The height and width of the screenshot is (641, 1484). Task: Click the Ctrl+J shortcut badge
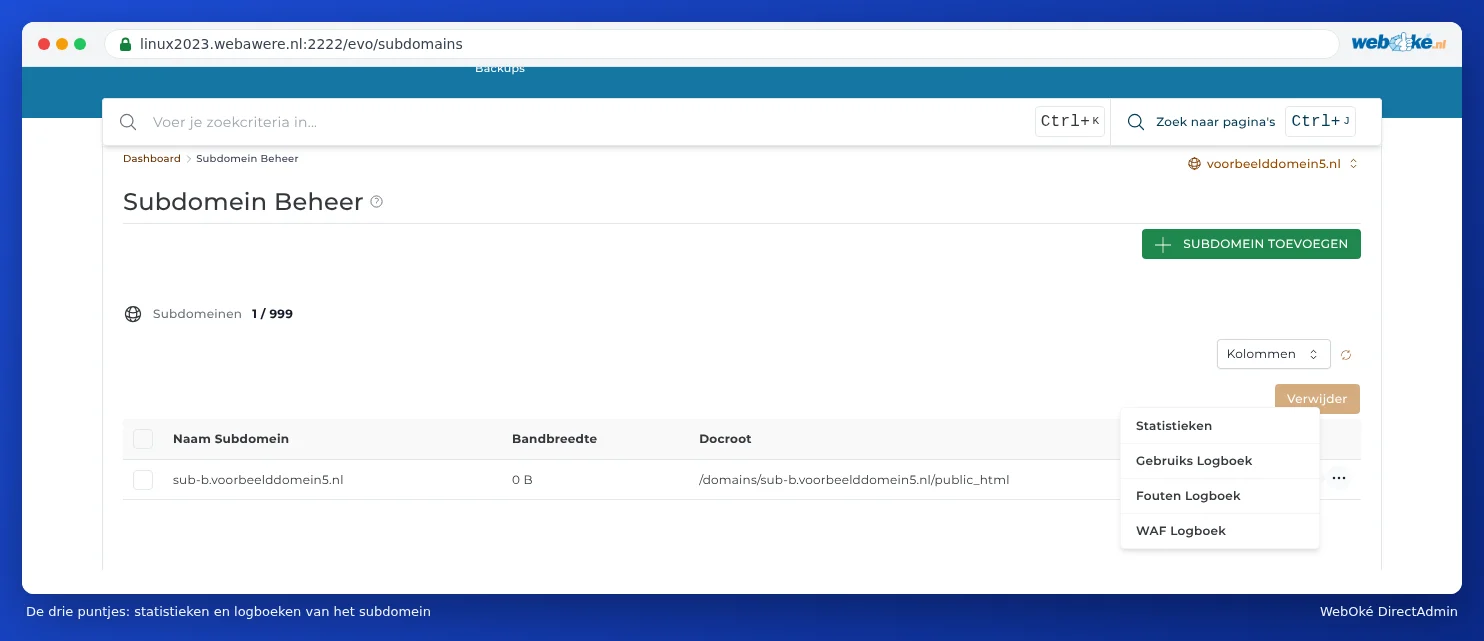[1321, 122]
